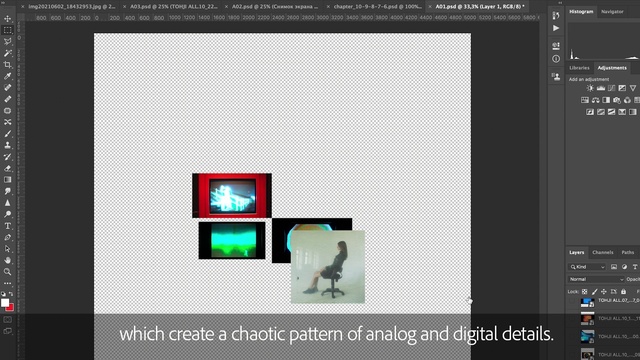Add a Color Balance adjustment

(x=596, y=100)
